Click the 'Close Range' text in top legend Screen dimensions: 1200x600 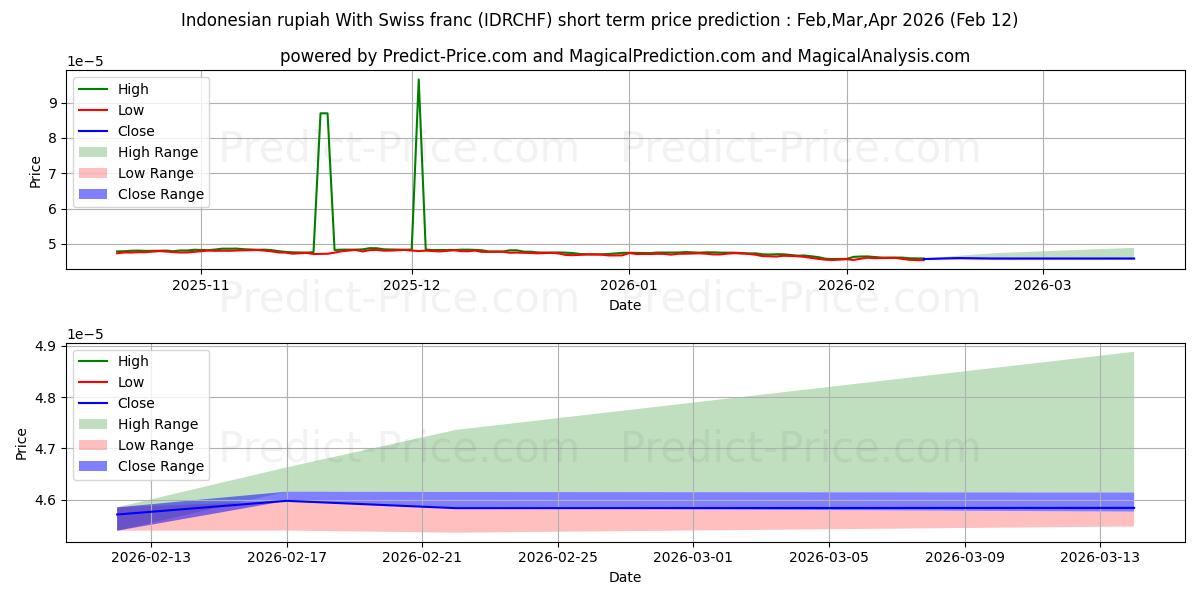(161, 195)
